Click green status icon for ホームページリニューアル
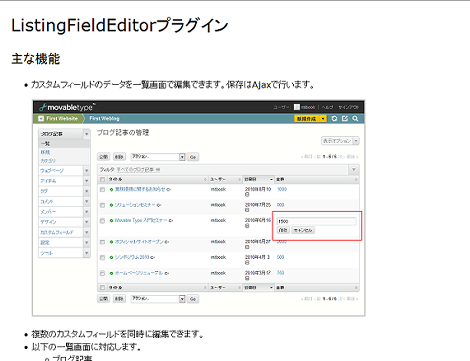 111,273
